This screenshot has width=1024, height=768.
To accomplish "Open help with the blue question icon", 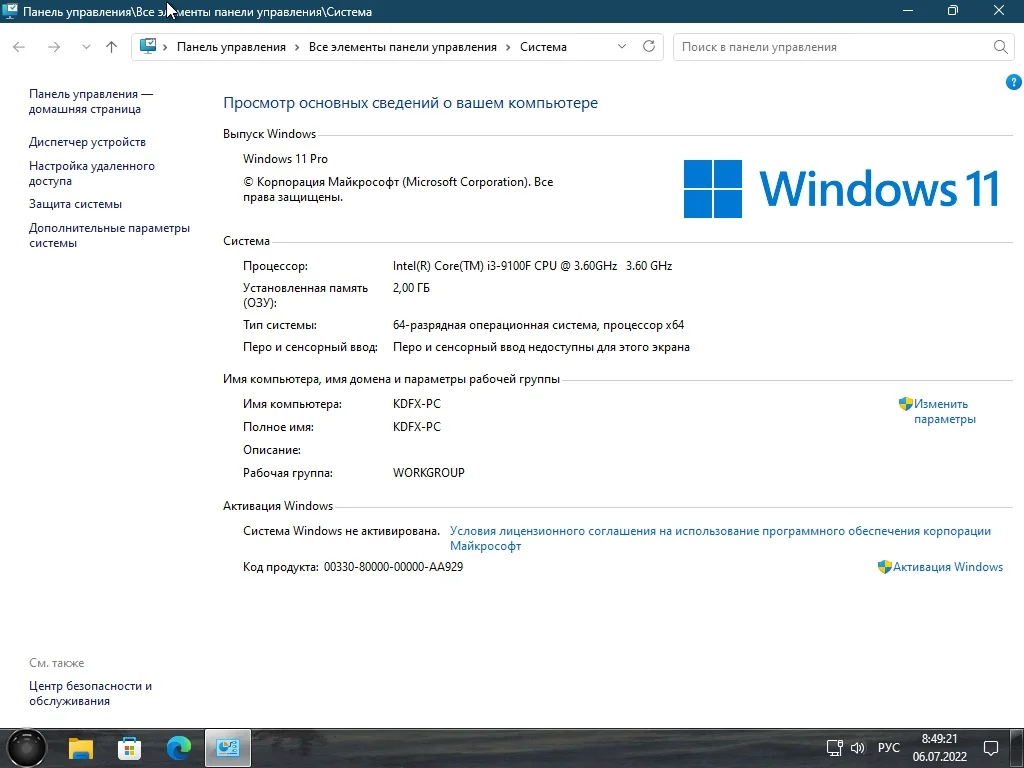I will (x=1014, y=82).
